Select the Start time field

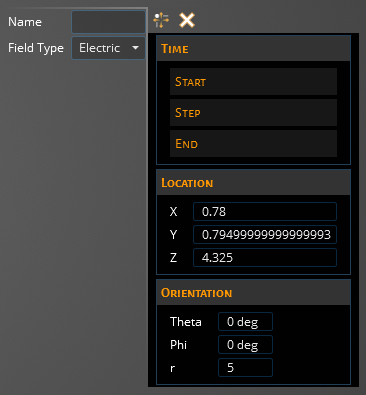coord(253,82)
